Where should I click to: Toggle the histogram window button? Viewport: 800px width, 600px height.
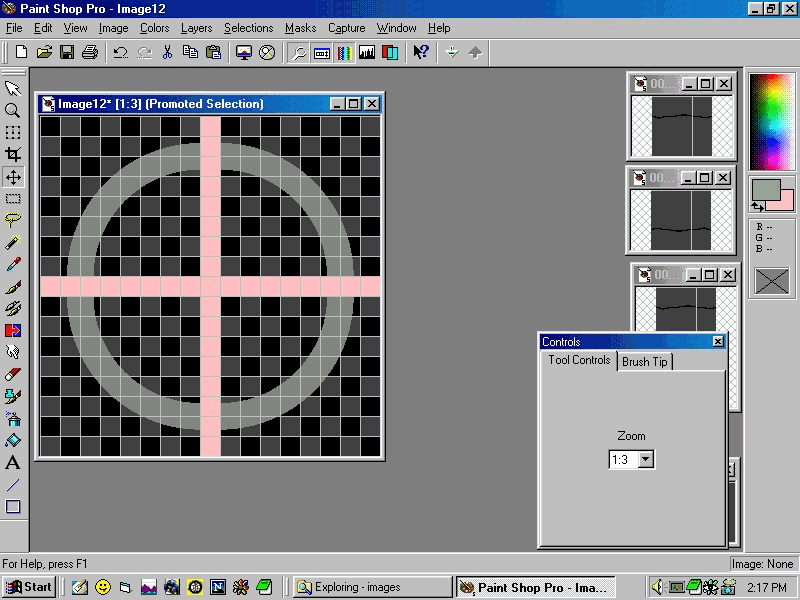tap(367, 52)
